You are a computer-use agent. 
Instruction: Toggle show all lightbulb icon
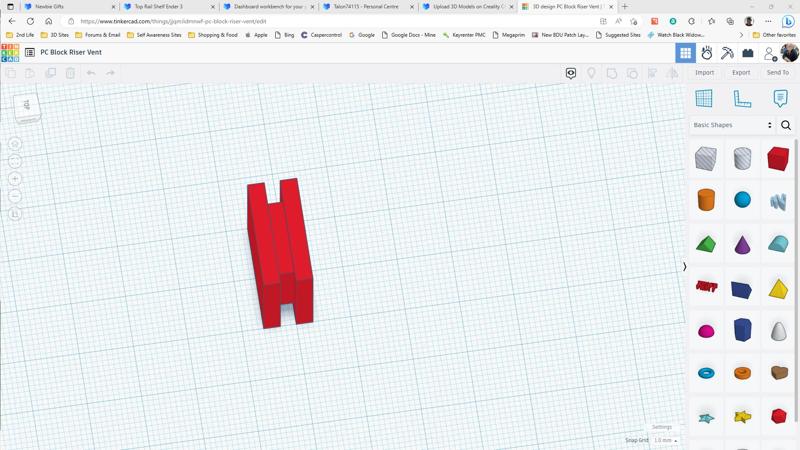pos(591,73)
